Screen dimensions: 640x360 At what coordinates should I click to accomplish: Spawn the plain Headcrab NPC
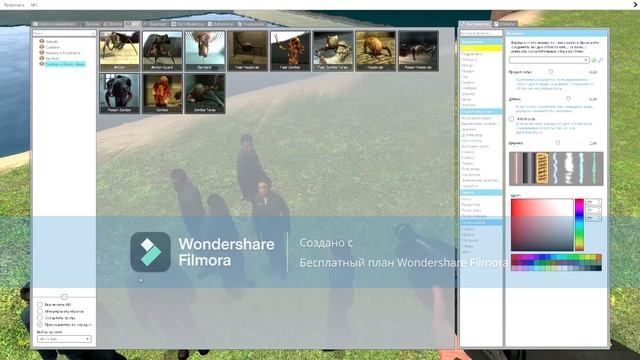tap(376, 51)
